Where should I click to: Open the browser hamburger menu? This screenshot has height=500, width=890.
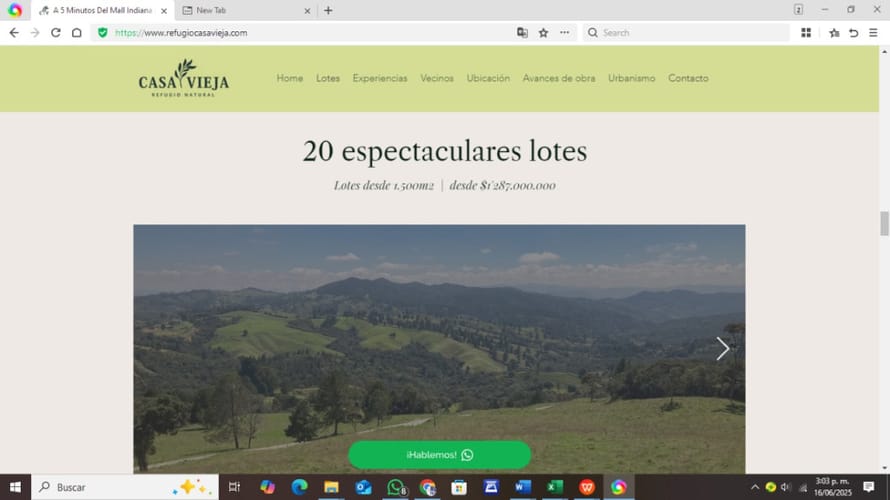874,33
